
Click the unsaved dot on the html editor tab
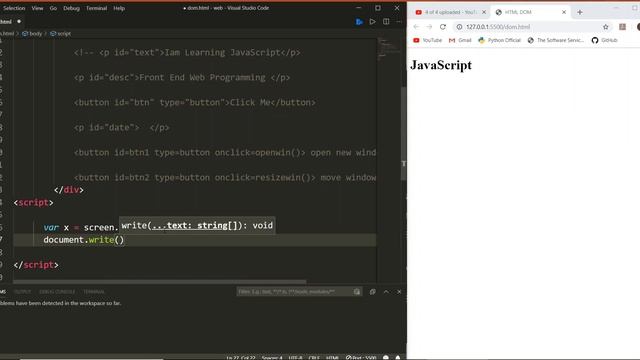click(x=19, y=22)
